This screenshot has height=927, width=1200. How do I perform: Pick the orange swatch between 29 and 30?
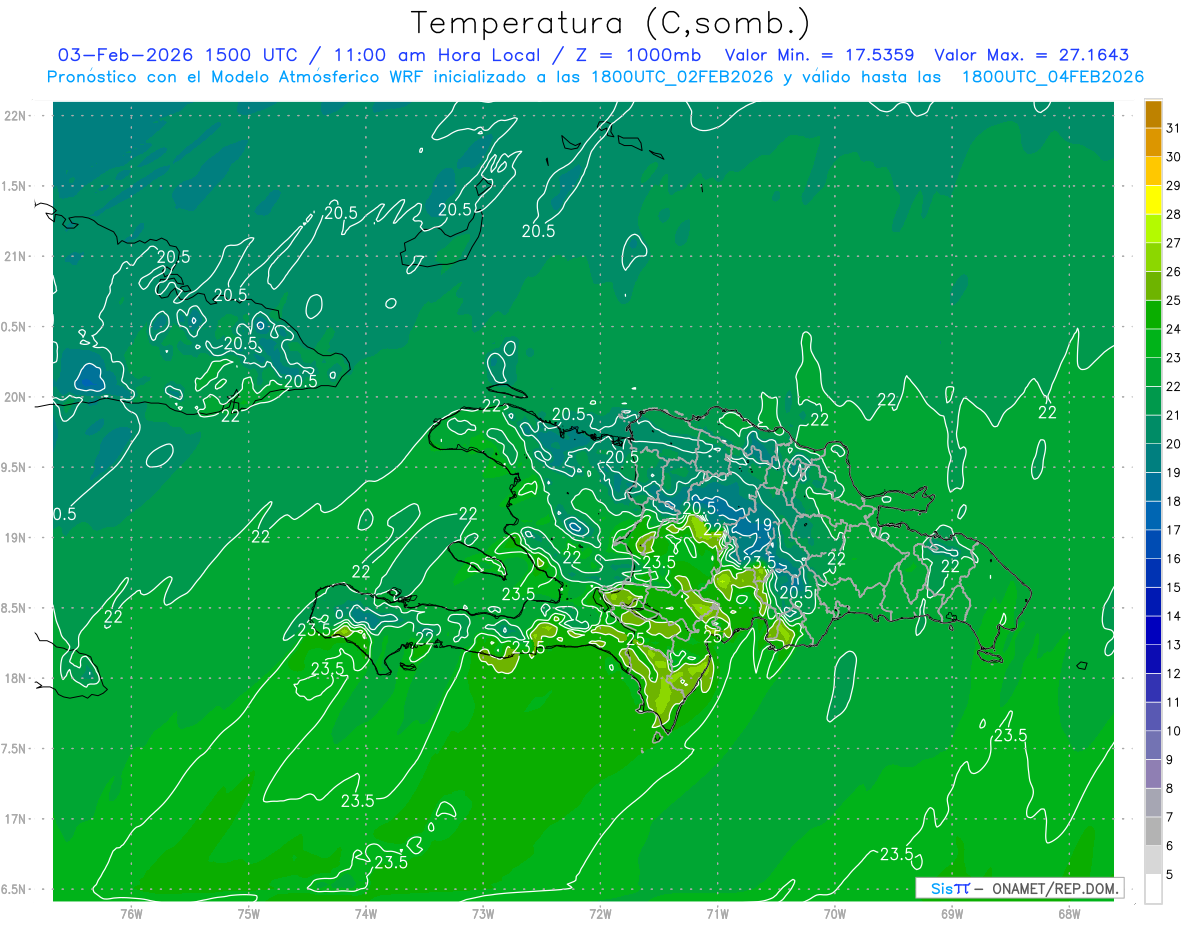point(1153,171)
